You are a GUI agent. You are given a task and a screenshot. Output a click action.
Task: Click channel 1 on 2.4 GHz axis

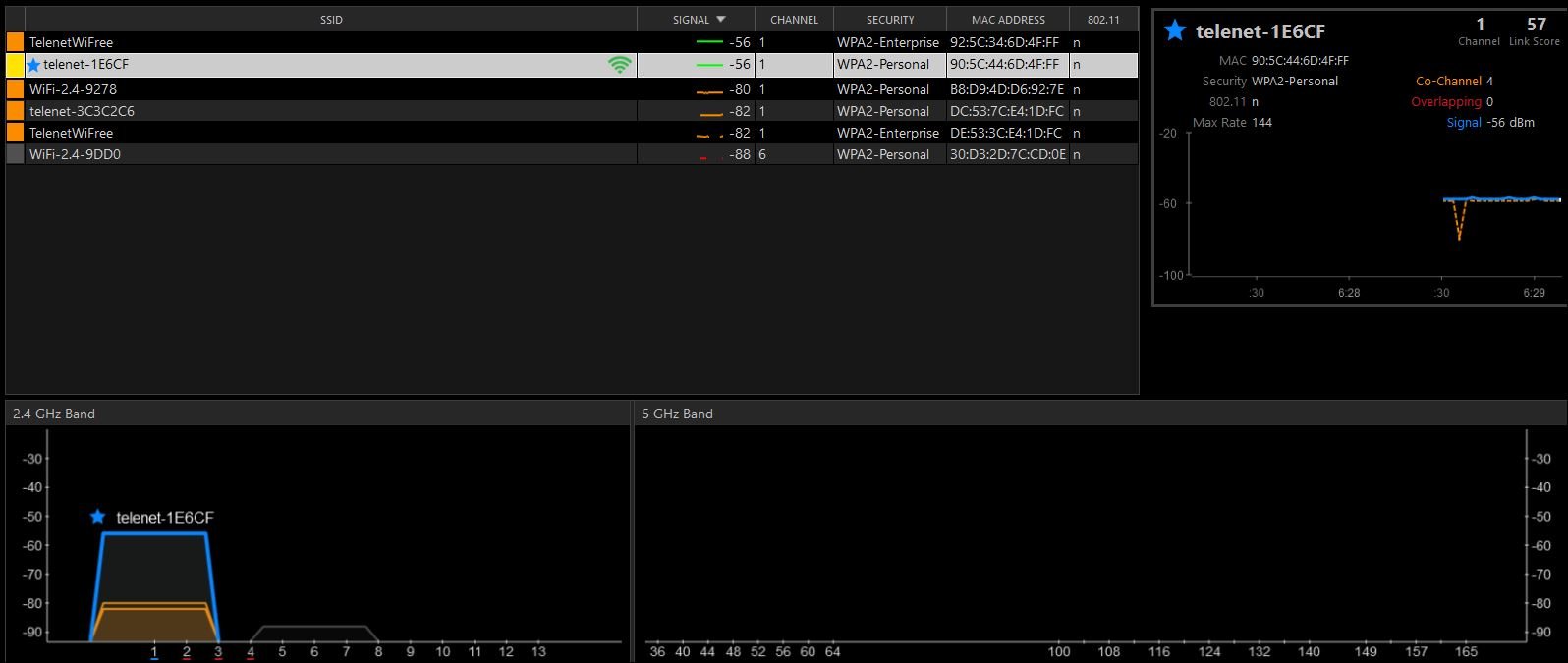(x=154, y=651)
